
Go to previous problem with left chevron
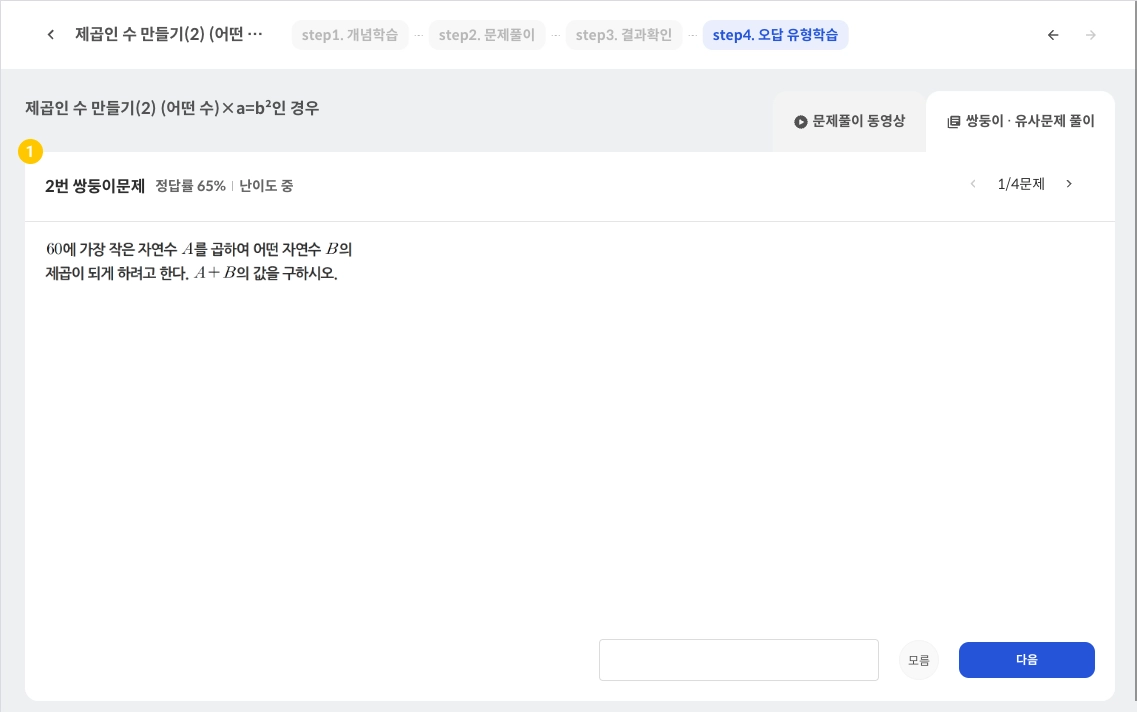(973, 184)
